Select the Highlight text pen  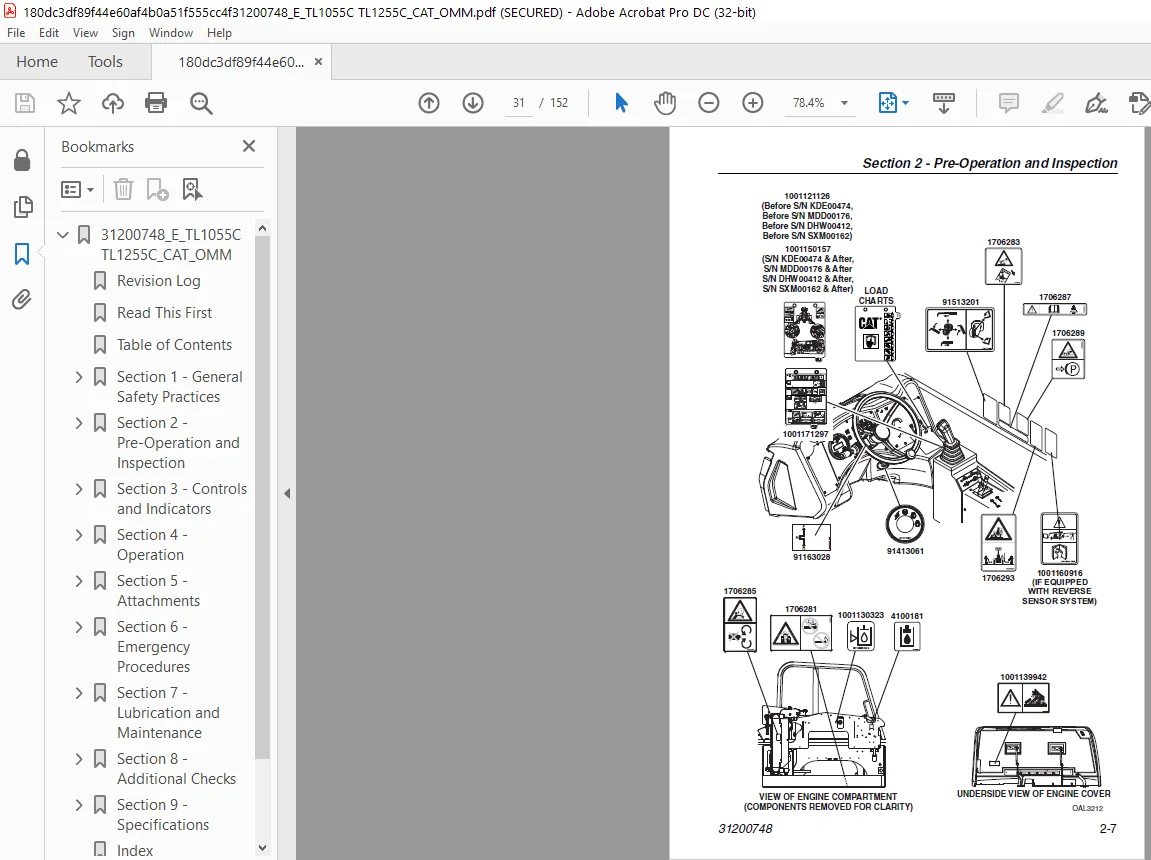click(1053, 103)
